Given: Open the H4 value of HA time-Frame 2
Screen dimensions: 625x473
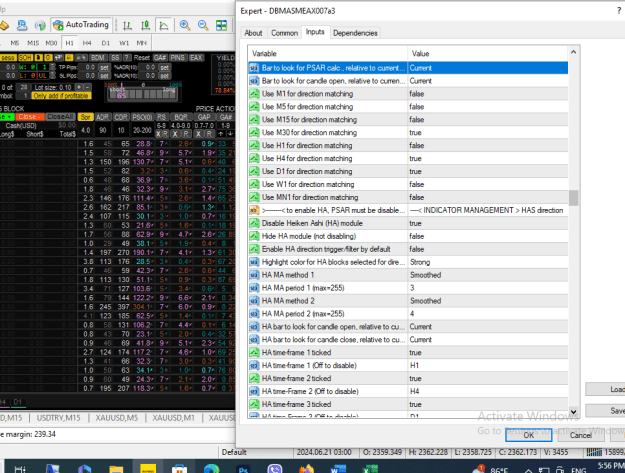Looking at the screenshot, I should 487,391.
